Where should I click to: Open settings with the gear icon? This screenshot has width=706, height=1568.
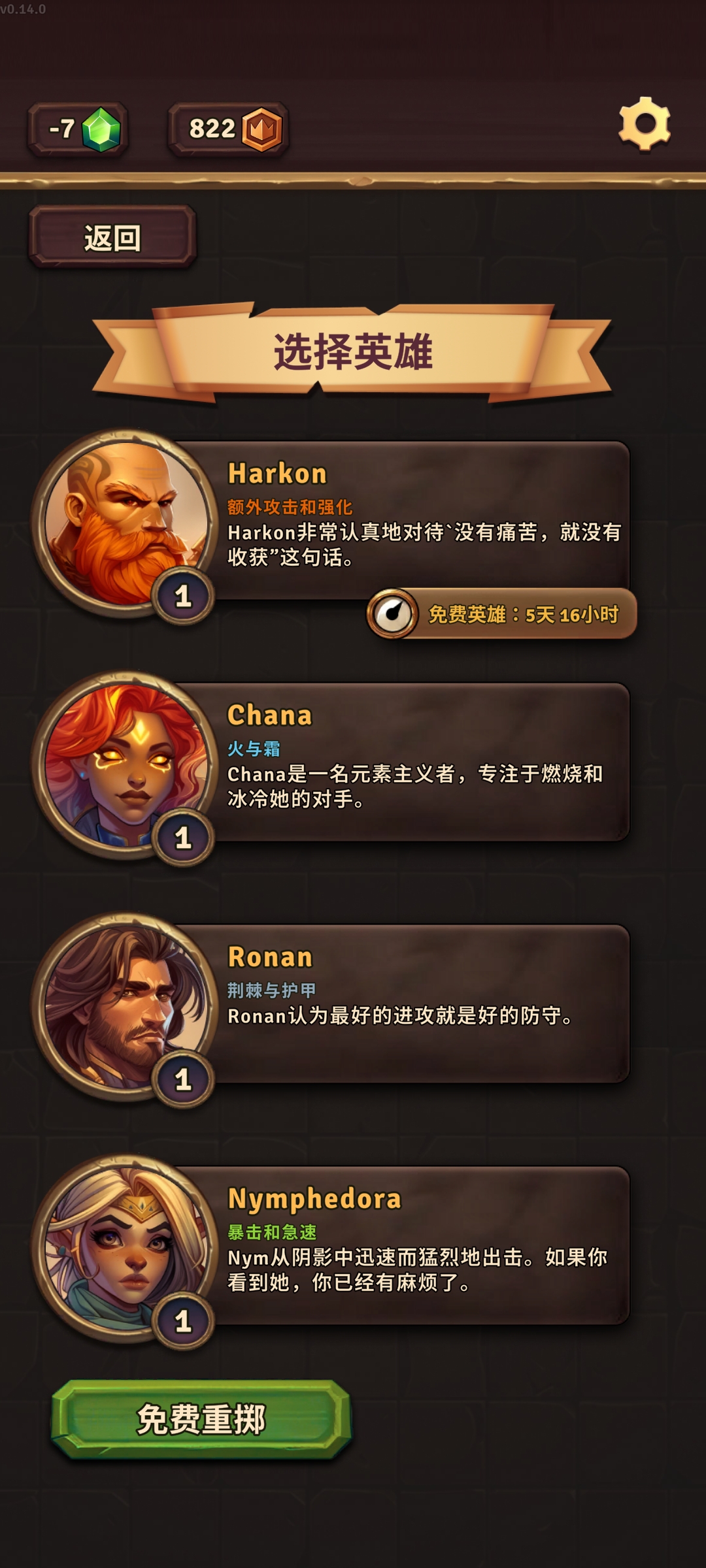(x=645, y=124)
